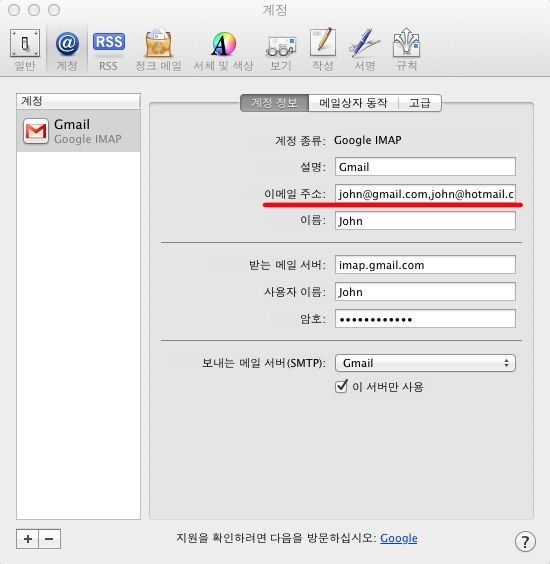
Task: Close the 계정 preferences window
Action: (x=14, y=10)
